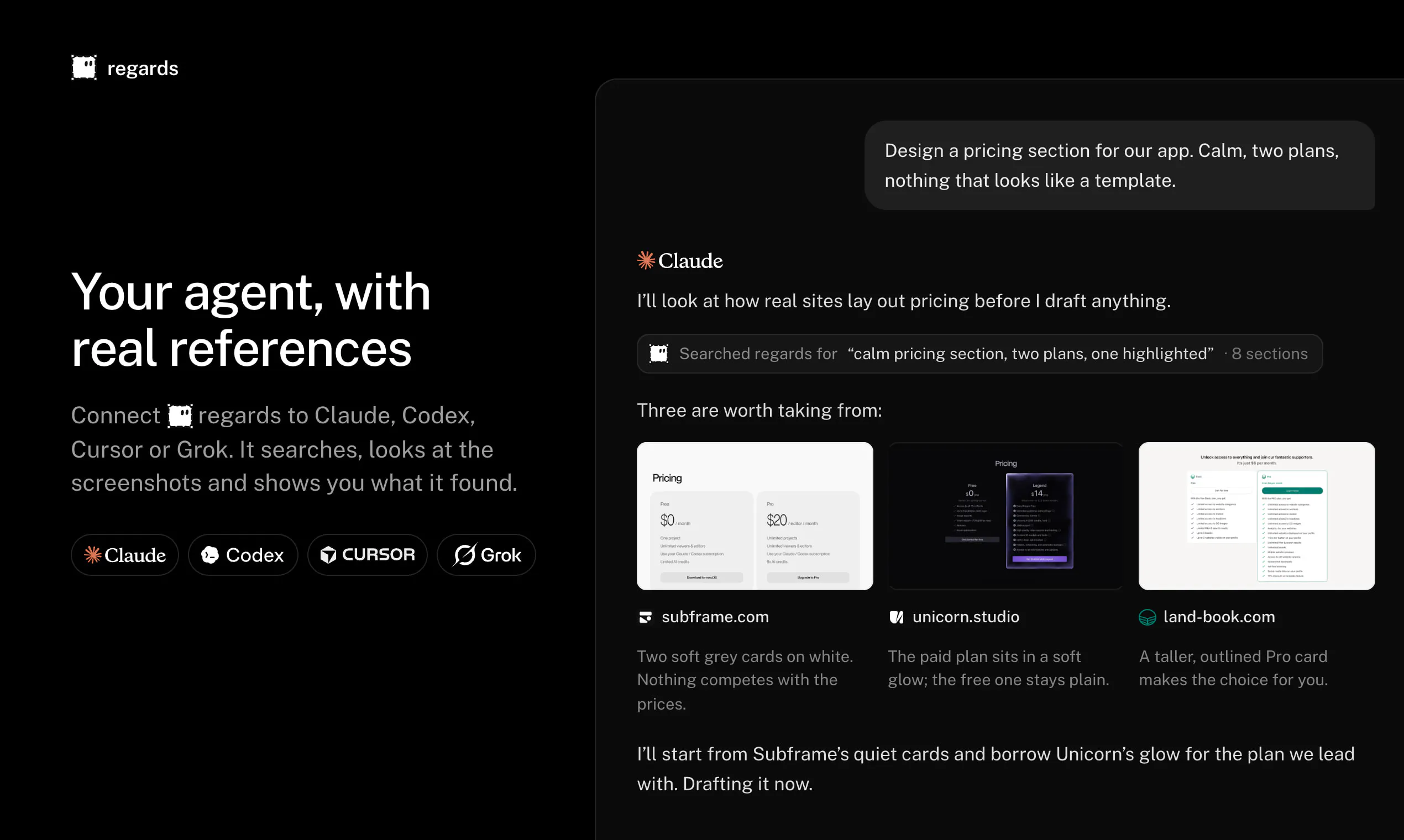Click the subframe.com favicon icon

tap(646, 617)
